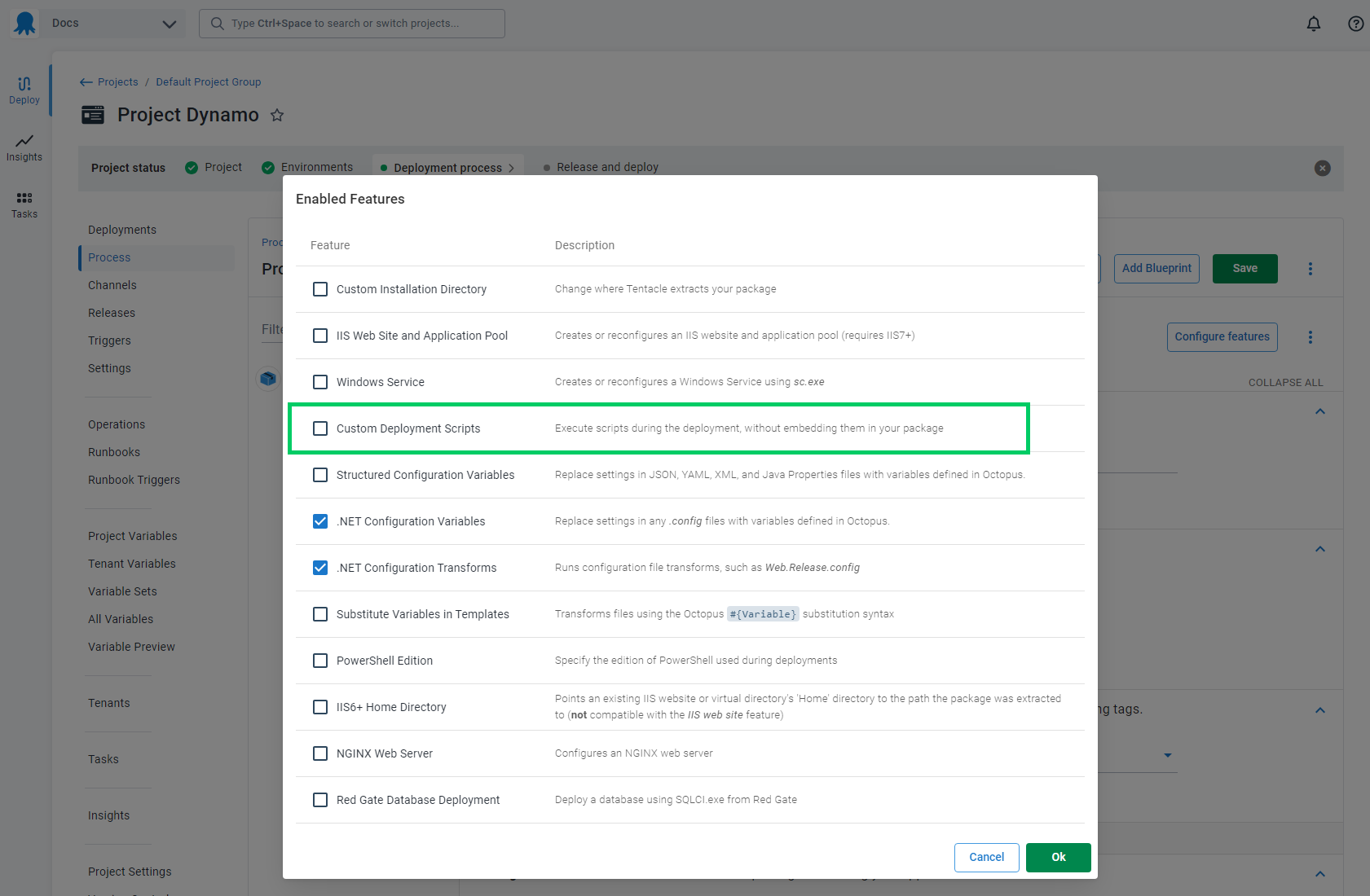Click Configure features button

tap(1222, 337)
